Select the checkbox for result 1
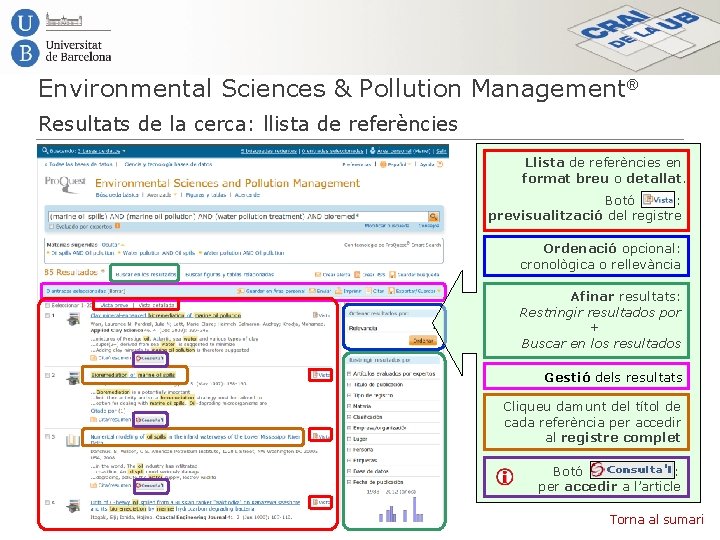The width and height of the screenshot is (720, 540). click(x=47, y=315)
